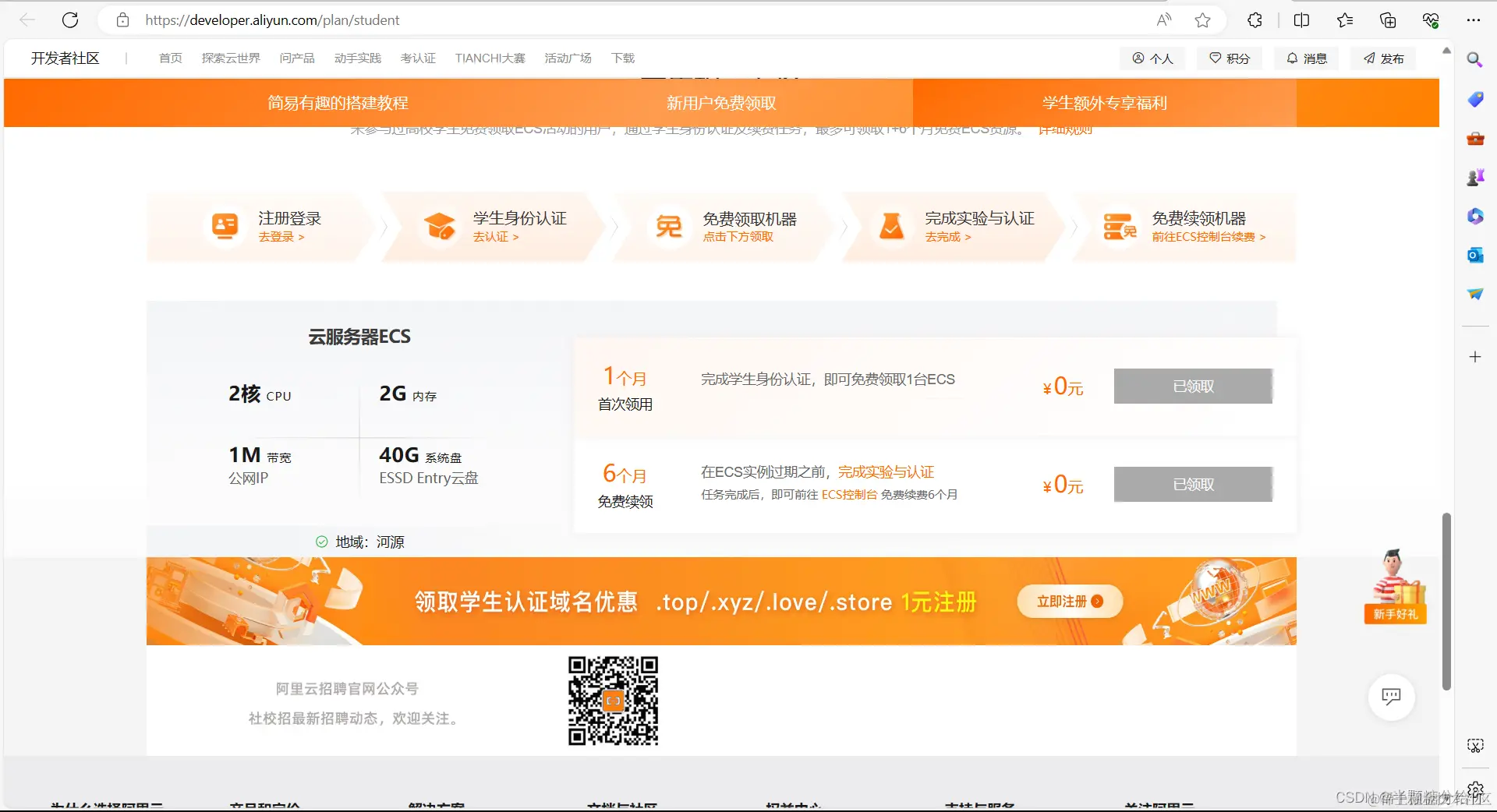Open the floating chat feedback bubble
The width and height of the screenshot is (1497, 812).
click(x=1391, y=697)
